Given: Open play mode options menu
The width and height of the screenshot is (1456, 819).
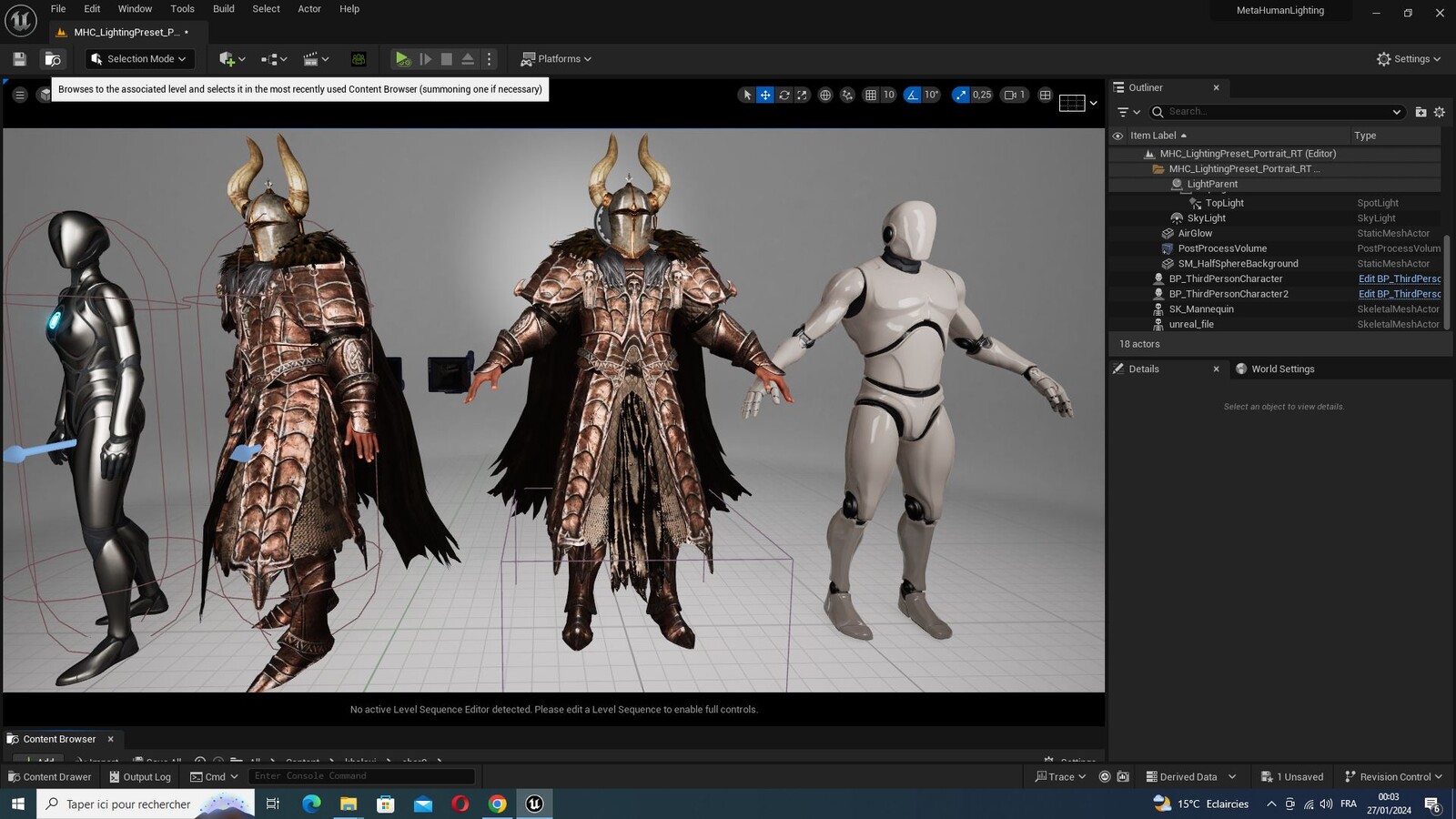Looking at the screenshot, I should (x=490, y=59).
